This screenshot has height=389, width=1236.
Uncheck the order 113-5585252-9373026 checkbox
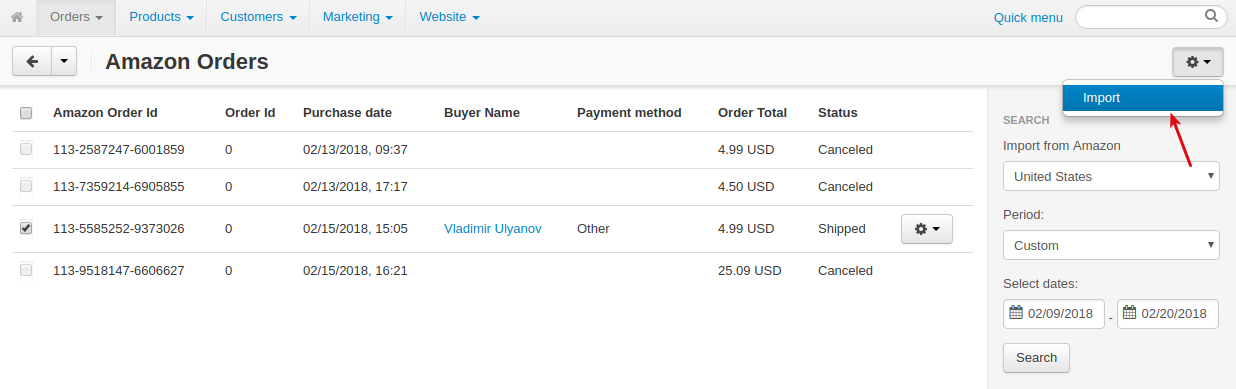pos(26,228)
